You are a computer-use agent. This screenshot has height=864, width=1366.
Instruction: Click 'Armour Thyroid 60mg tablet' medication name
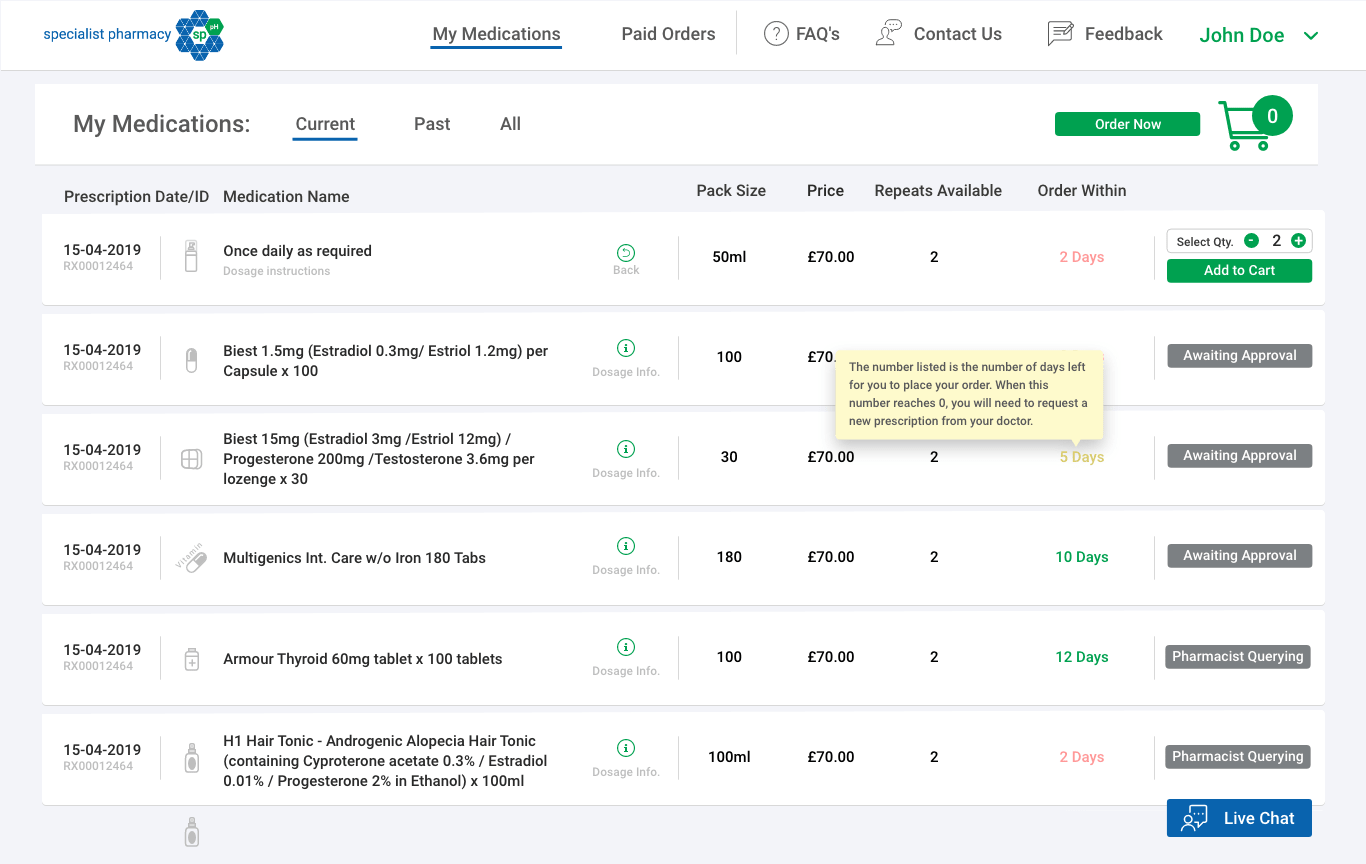tap(362, 659)
